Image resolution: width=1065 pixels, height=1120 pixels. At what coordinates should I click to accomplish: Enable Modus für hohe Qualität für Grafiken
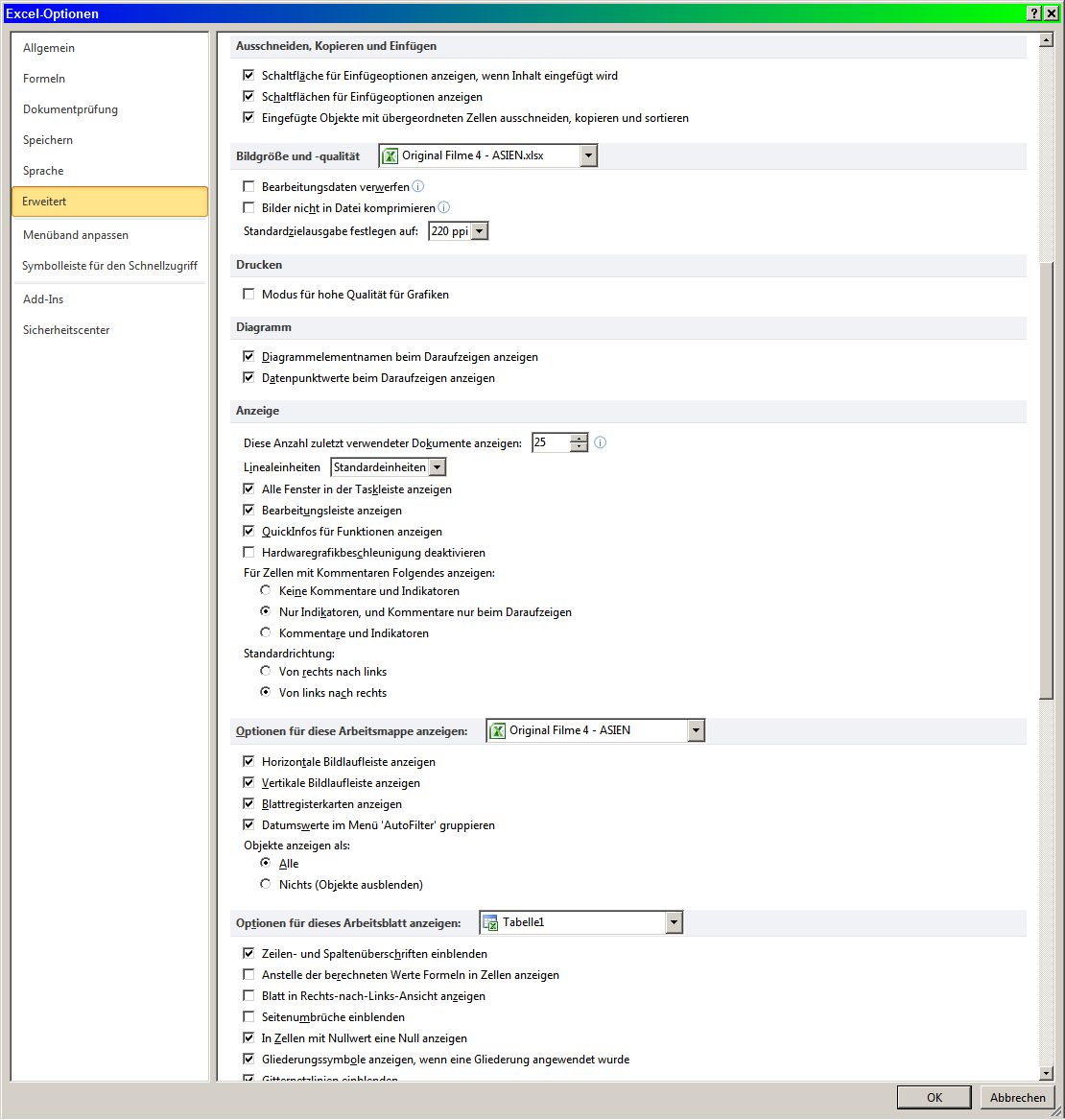pyautogui.click(x=248, y=294)
